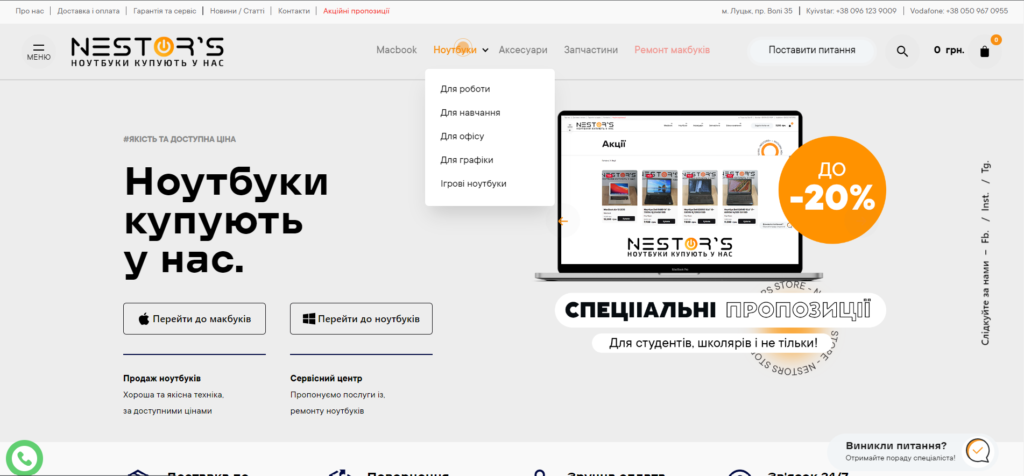
Task: Click the Поставити питання button
Action: [x=812, y=50]
